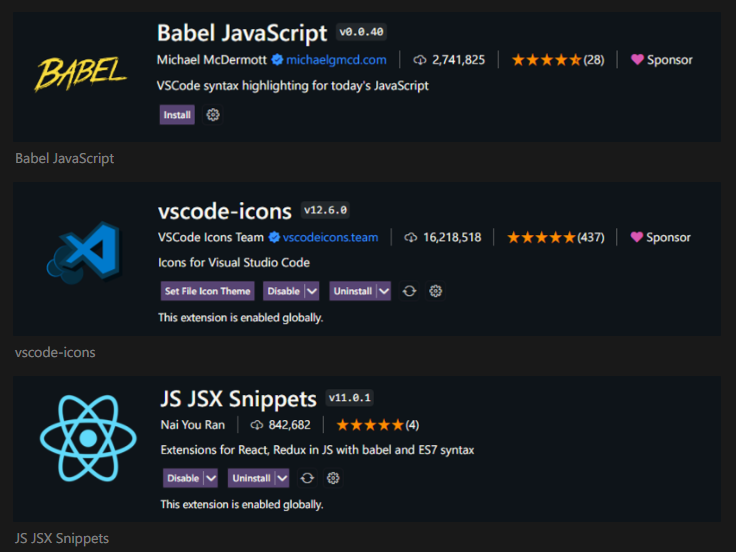Select Set File Icon Theme button
The width and height of the screenshot is (736, 552).
pyautogui.click(x=207, y=291)
